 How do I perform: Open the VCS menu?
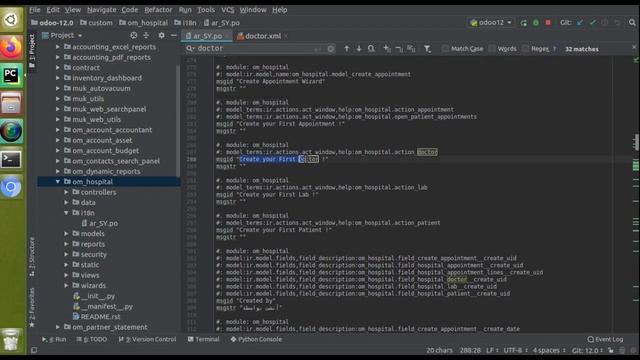(x=228, y=10)
